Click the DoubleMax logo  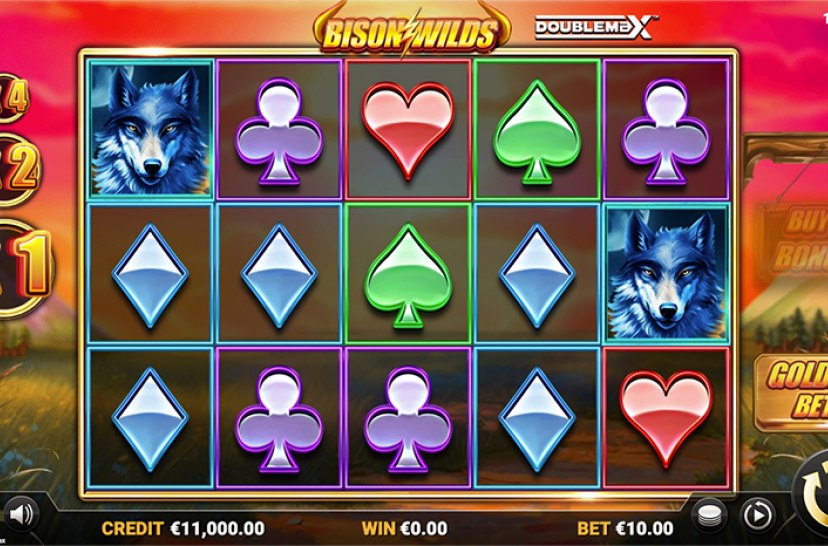596,27
